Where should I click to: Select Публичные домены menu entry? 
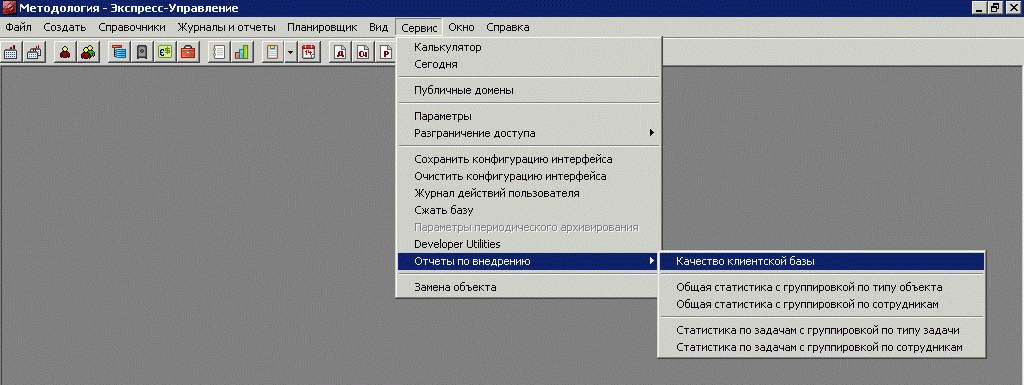pos(529,90)
